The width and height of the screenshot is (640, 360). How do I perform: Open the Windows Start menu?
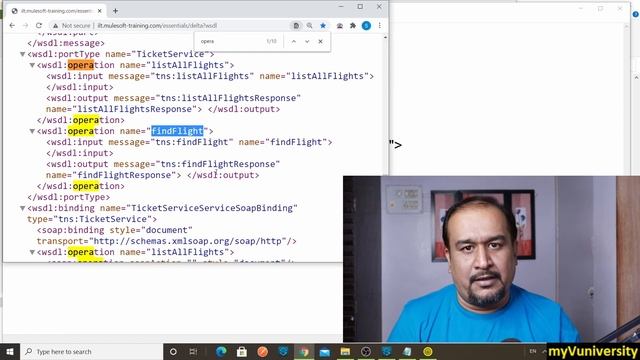pyautogui.click(x=10, y=351)
